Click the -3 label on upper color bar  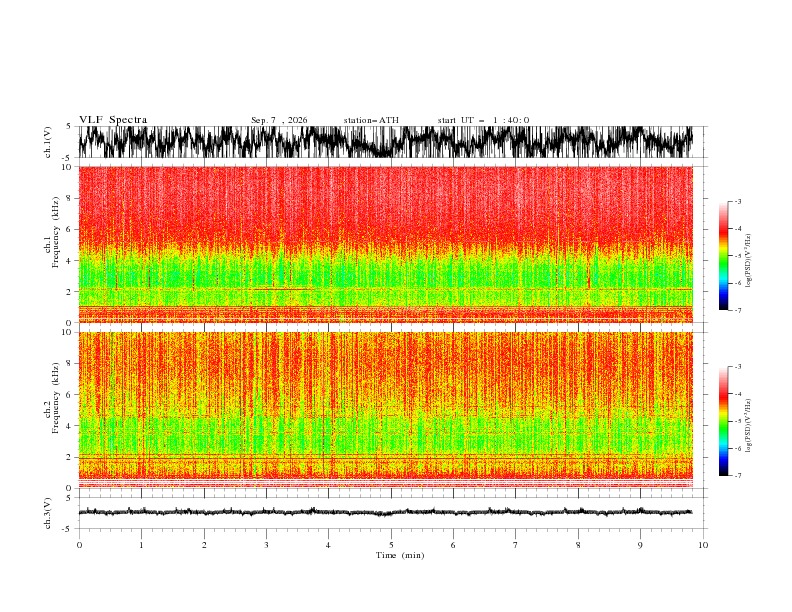[737, 201]
